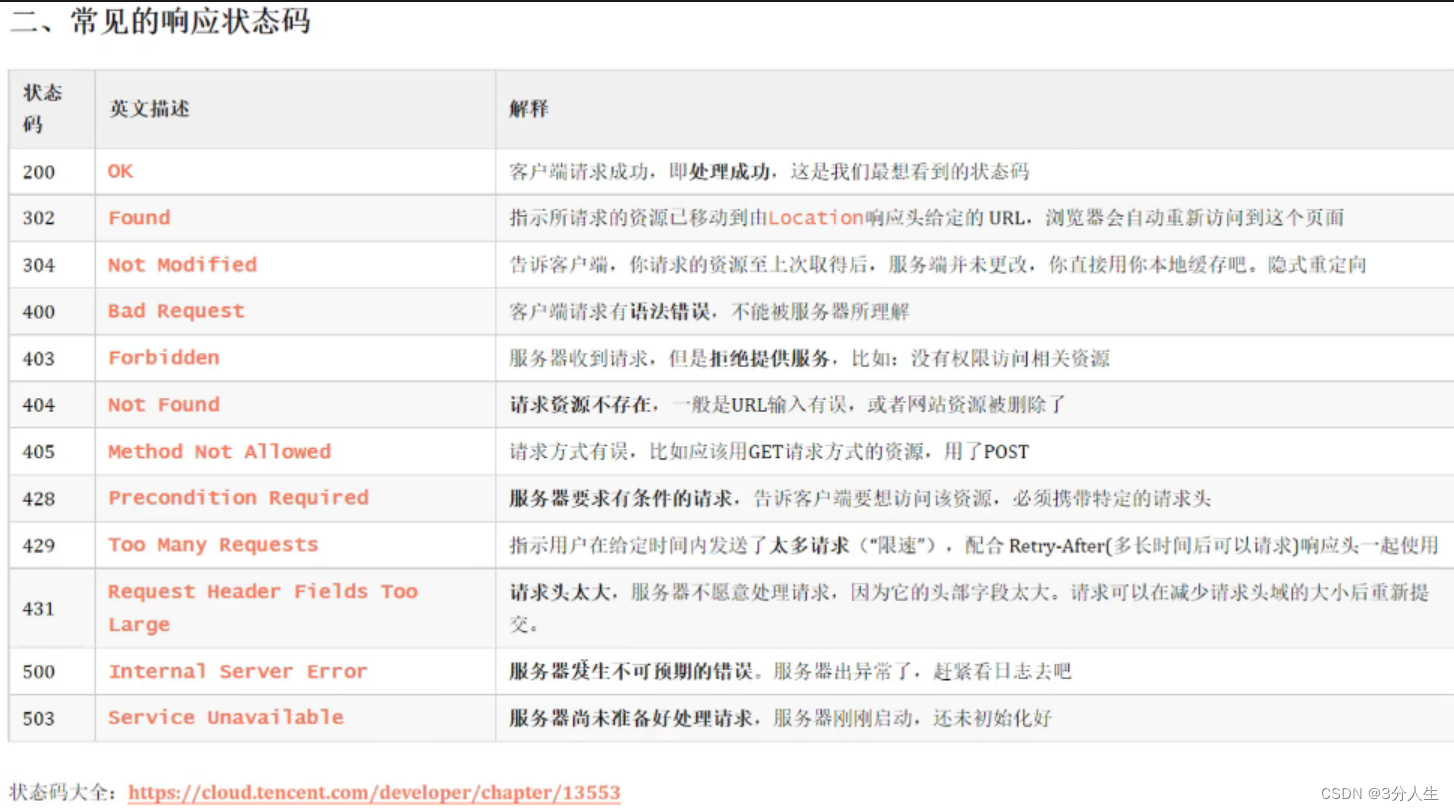
Task: Click the label 状态码大全
Action: coord(62,793)
